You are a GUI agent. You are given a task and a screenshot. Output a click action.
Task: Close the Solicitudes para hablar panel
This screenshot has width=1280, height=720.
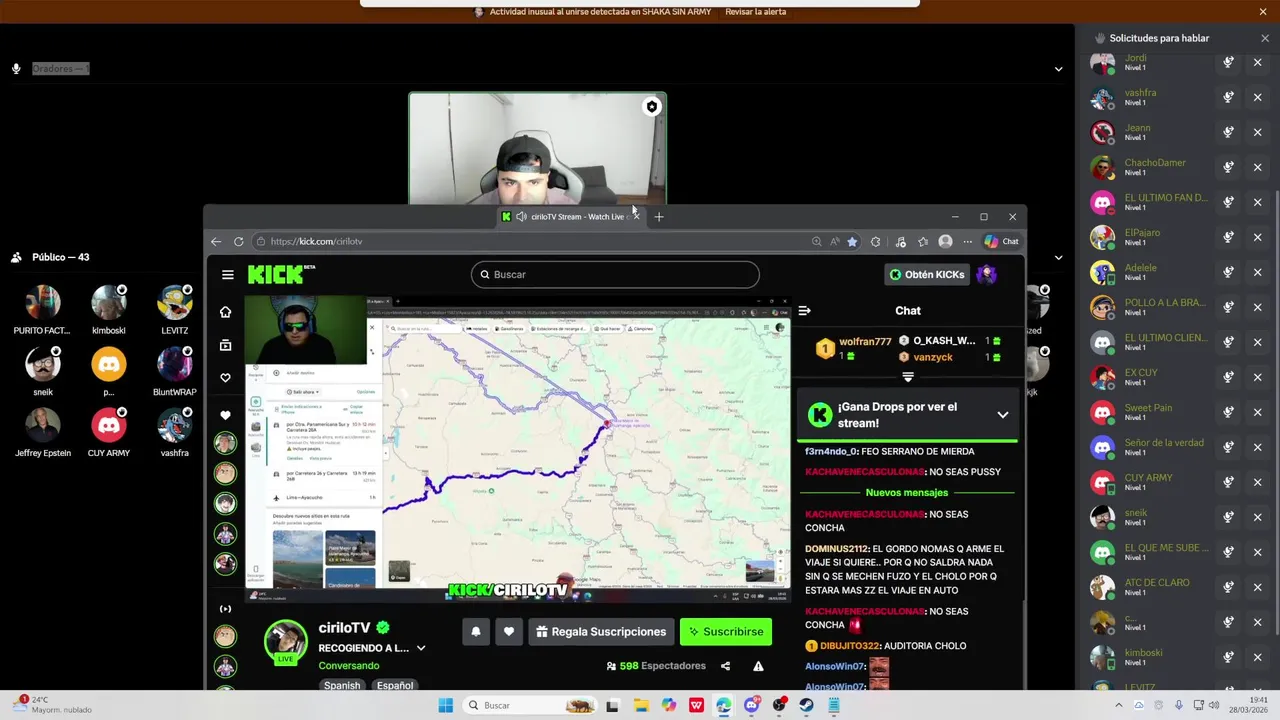1265,38
